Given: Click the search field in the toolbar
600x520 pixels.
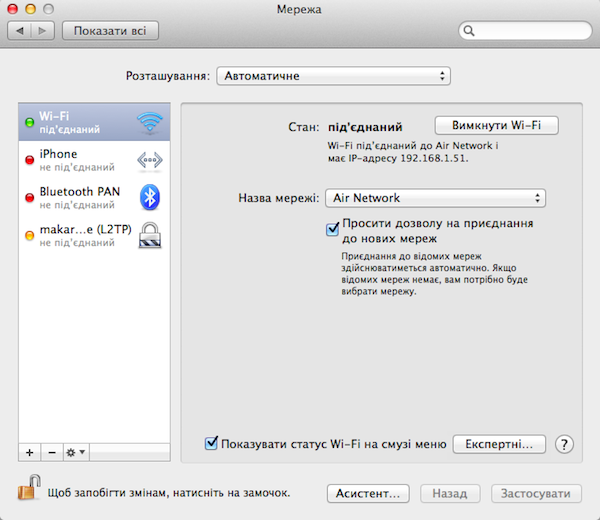Looking at the screenshot, I should click(524, 32).
